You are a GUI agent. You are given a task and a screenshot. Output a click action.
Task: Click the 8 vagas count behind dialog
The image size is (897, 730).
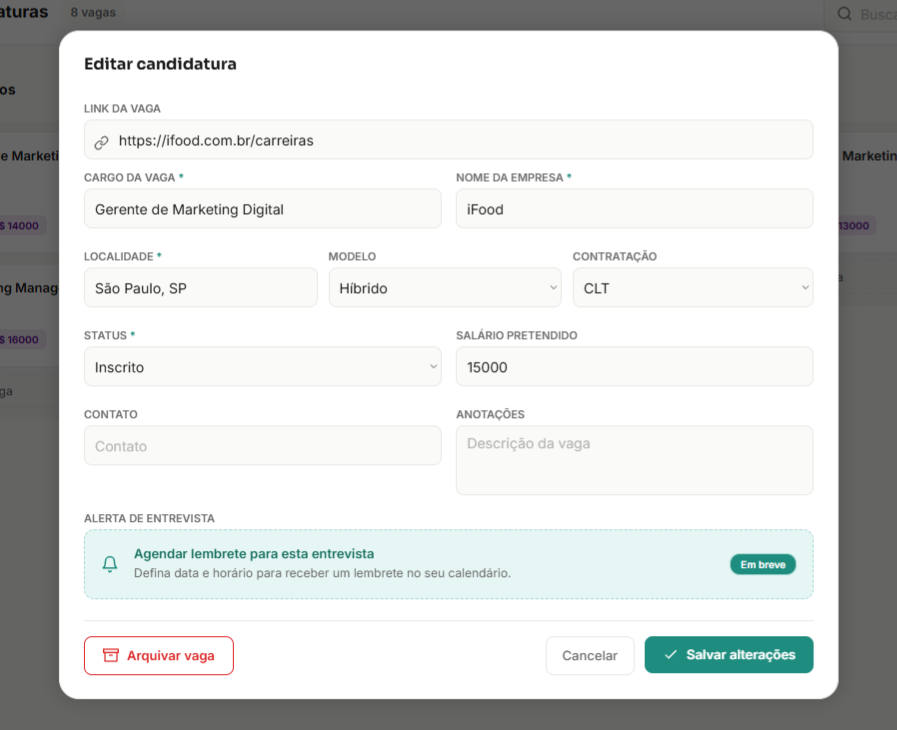tap(93, 13)
